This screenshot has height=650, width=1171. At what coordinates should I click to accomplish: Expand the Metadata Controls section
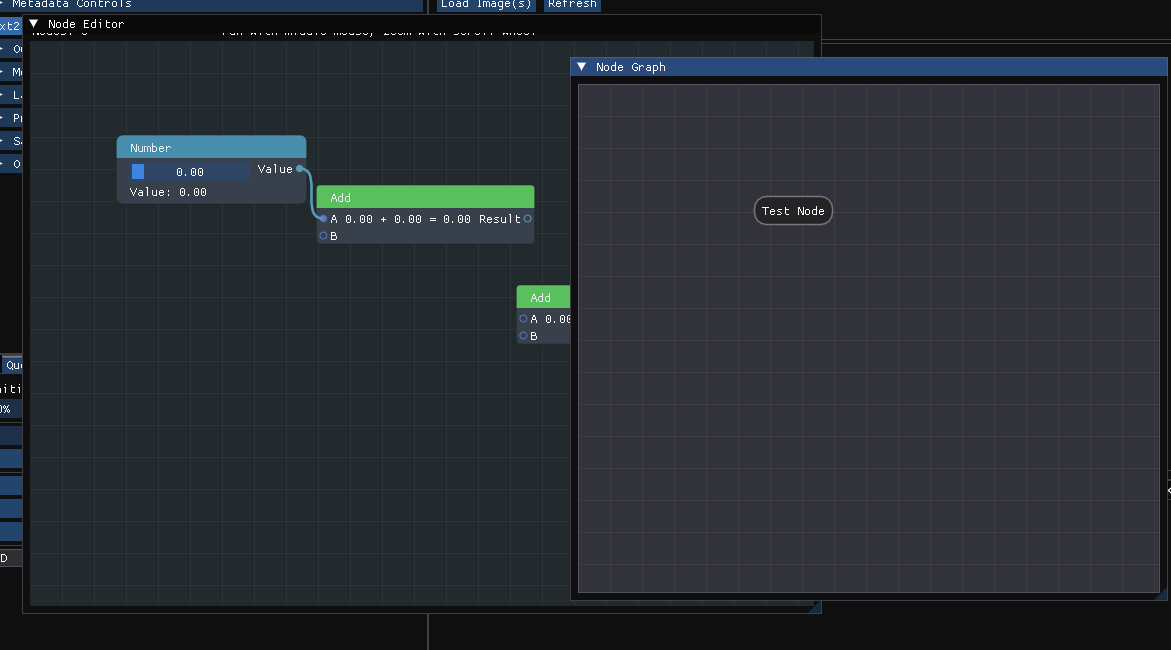click(211, 4)
